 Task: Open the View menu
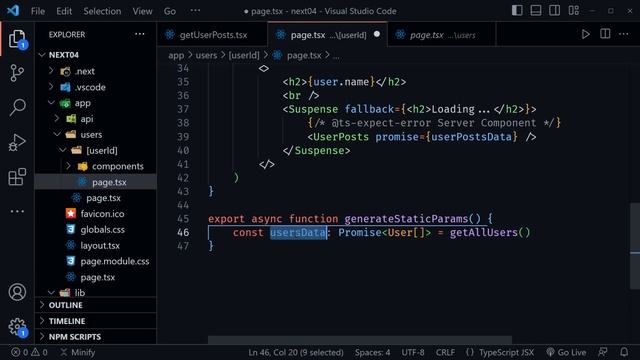[142, 11]
